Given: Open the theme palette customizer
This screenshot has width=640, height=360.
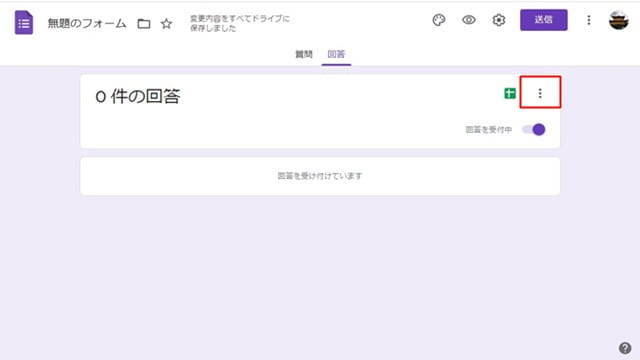Looking at the screenshot, I should (x=439, y=20).
